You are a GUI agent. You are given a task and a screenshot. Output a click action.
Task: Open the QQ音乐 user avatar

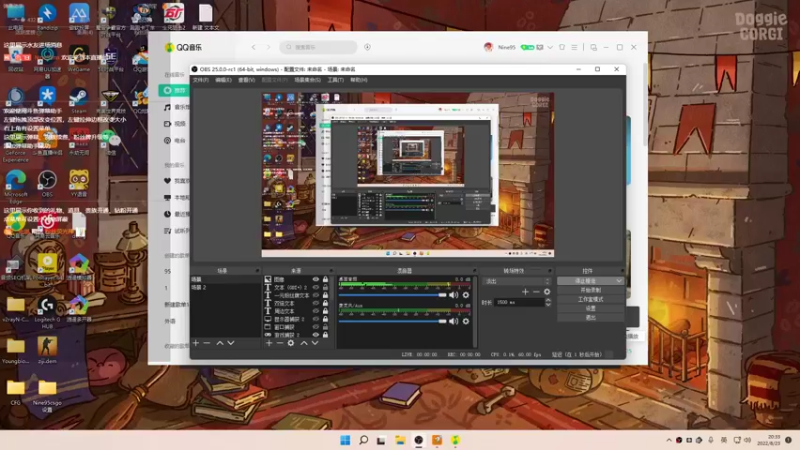point(488,47)
